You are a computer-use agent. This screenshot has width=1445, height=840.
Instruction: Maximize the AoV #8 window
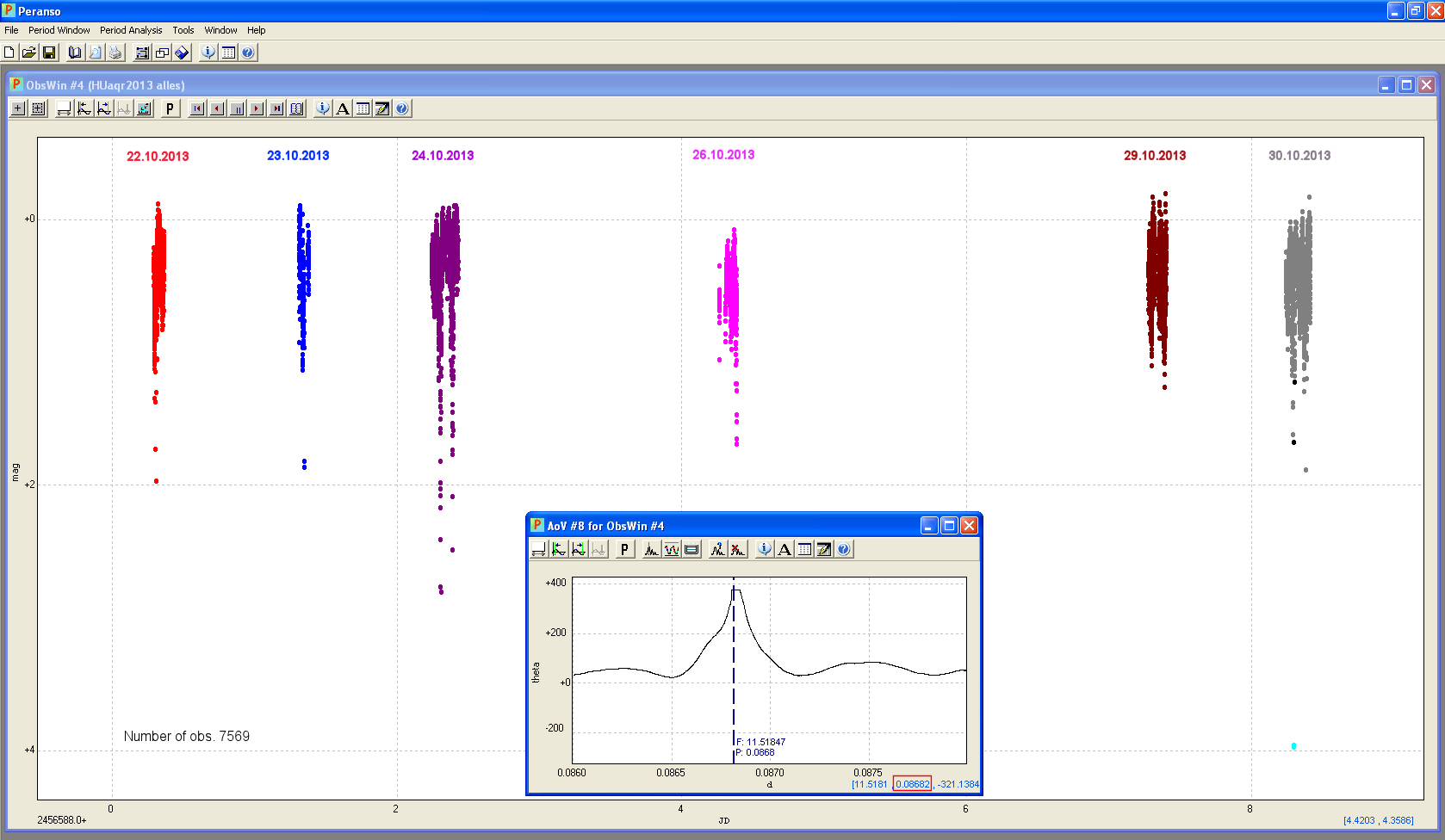tap(949, 526)
